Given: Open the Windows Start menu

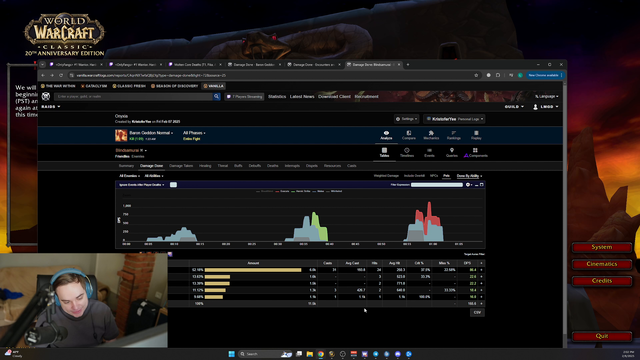Looking at the screenshot, I should 231,354.
